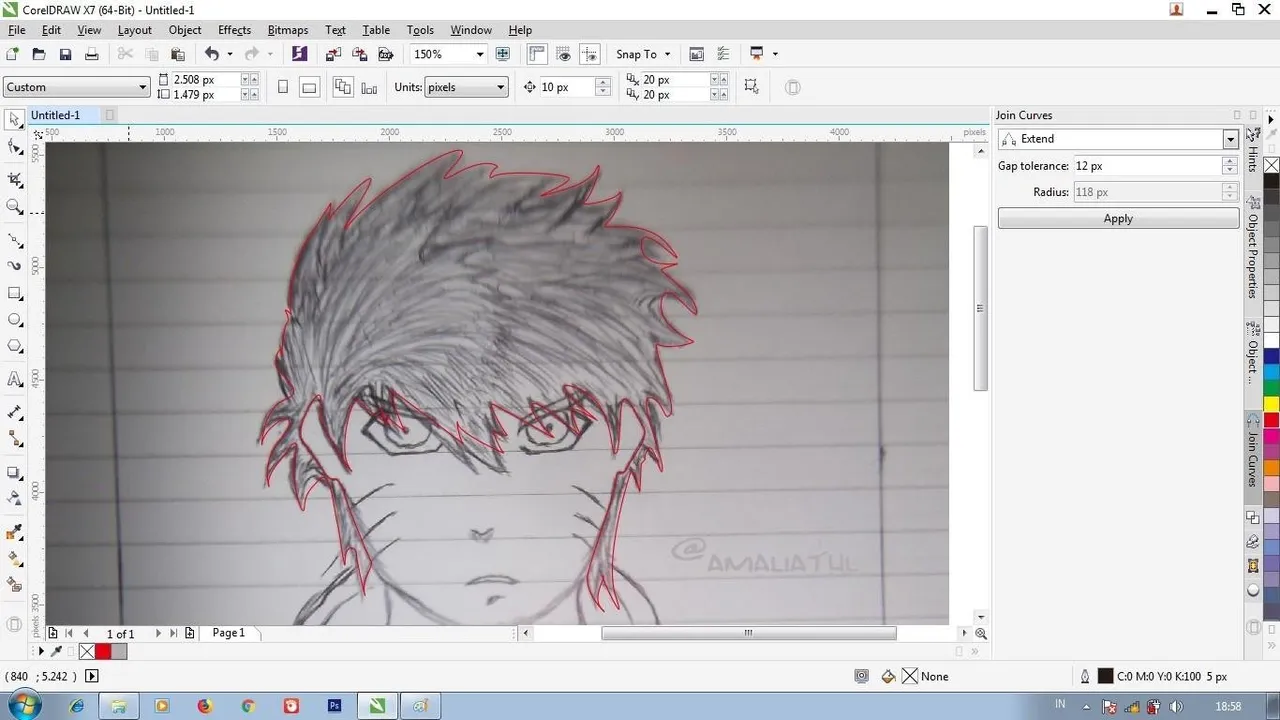This screenshot has height=720, width=1280.
Task: Select the Pick tool
Action: click(14, 120)
